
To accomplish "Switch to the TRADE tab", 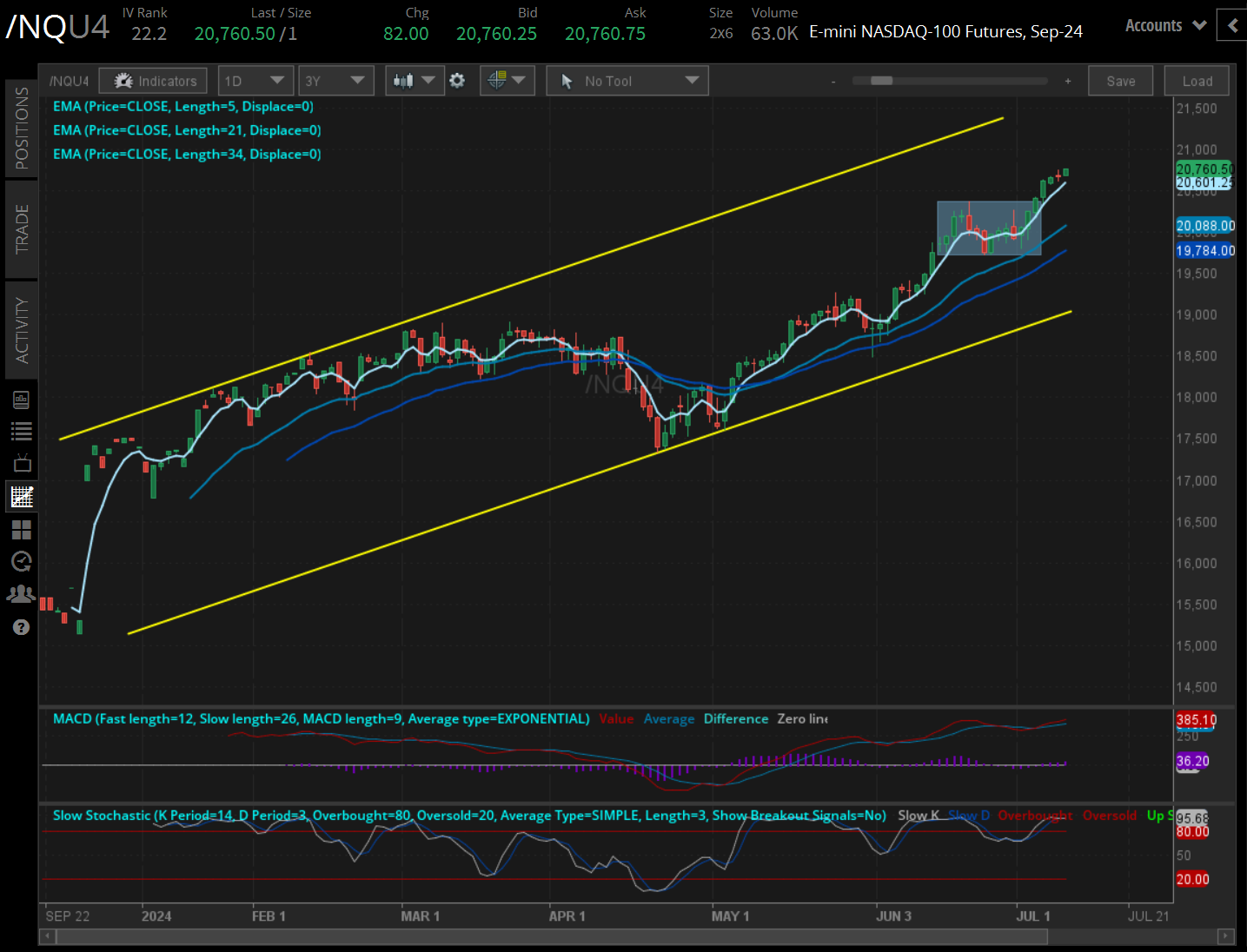I will [x=21, y=228].
